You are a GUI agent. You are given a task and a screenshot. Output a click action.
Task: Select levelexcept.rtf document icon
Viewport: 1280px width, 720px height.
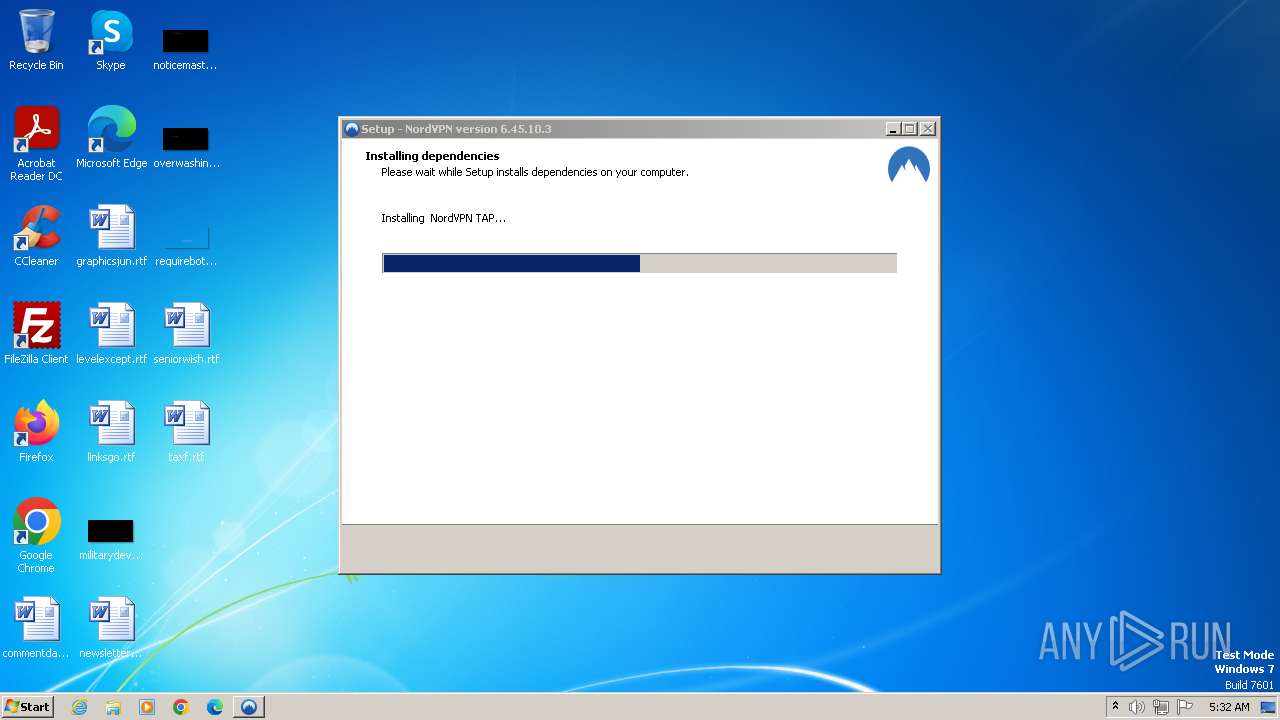click(x=111, y=334)
